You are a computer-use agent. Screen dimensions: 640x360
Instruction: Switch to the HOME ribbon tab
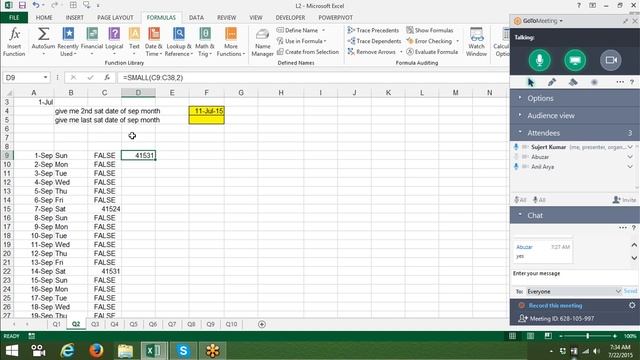tap(44, 18)
